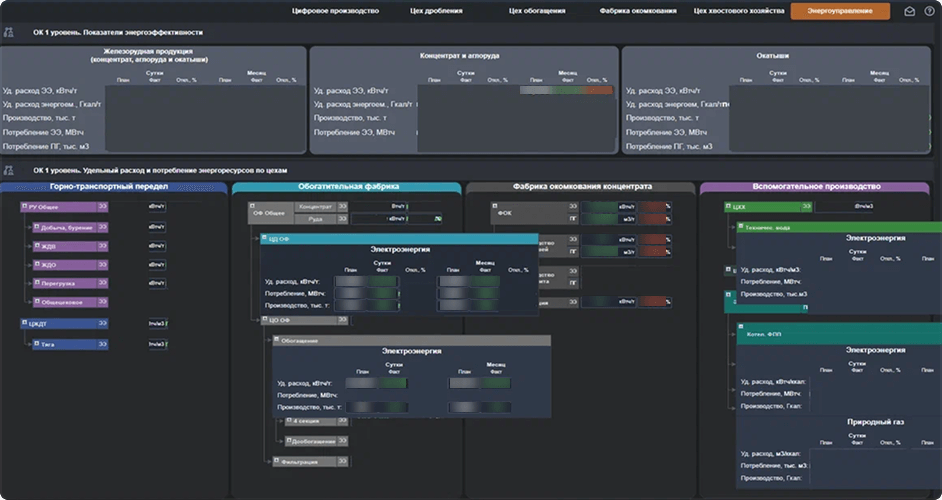This screenshot has height=500, width=942.
Task: Open Цех обогащения tab
Action: coord(536,11)
